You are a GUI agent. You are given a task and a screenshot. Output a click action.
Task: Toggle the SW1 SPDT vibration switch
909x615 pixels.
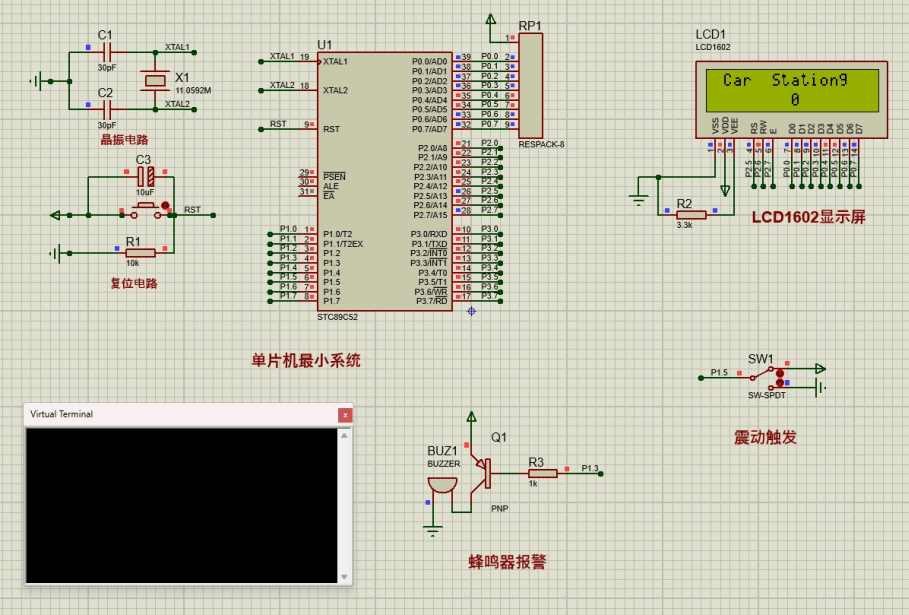click(x=775, y=376)
